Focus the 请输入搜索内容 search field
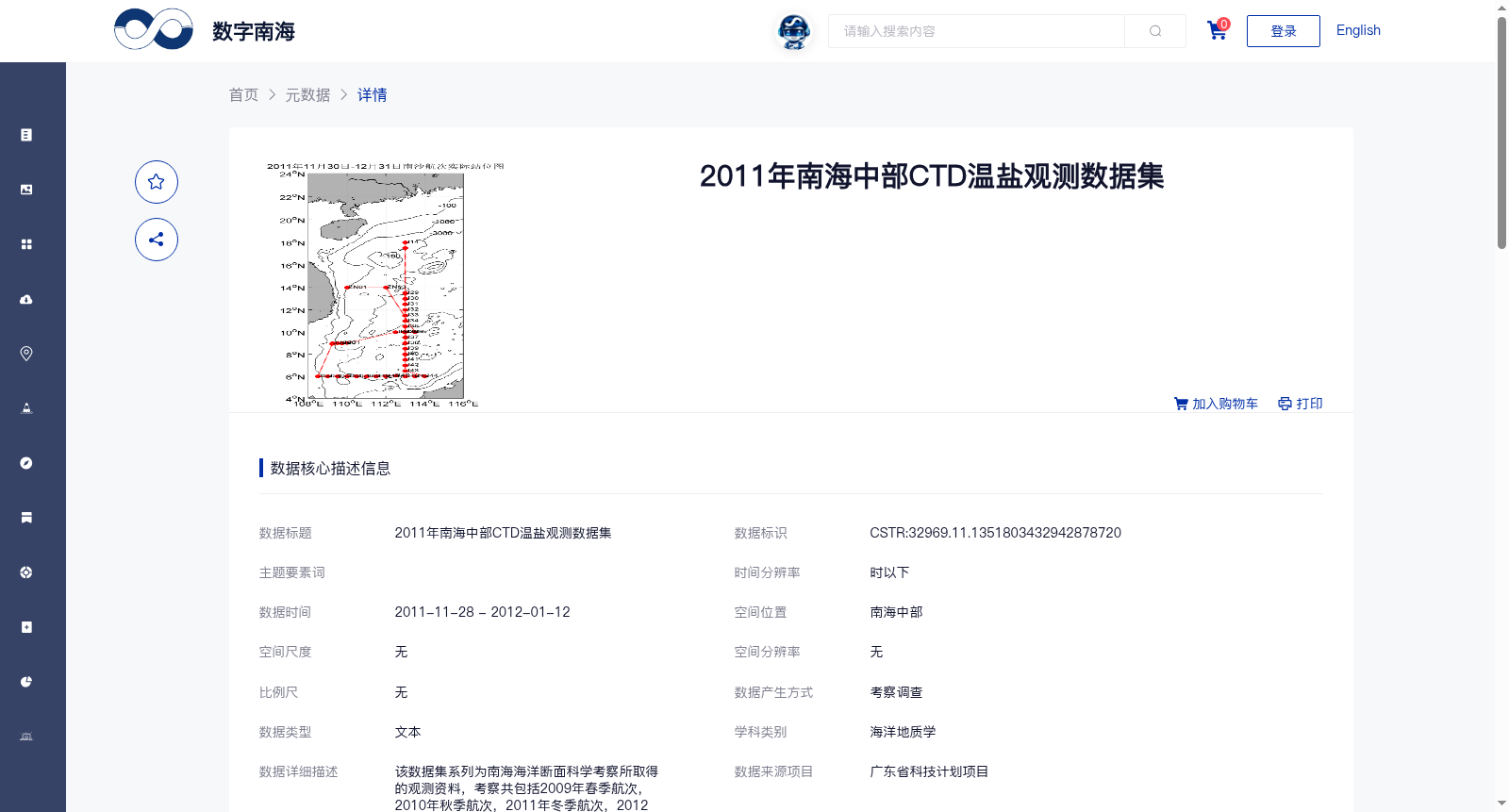The height and width of the screenshot is (812, 1509). [x=976, y=31]
